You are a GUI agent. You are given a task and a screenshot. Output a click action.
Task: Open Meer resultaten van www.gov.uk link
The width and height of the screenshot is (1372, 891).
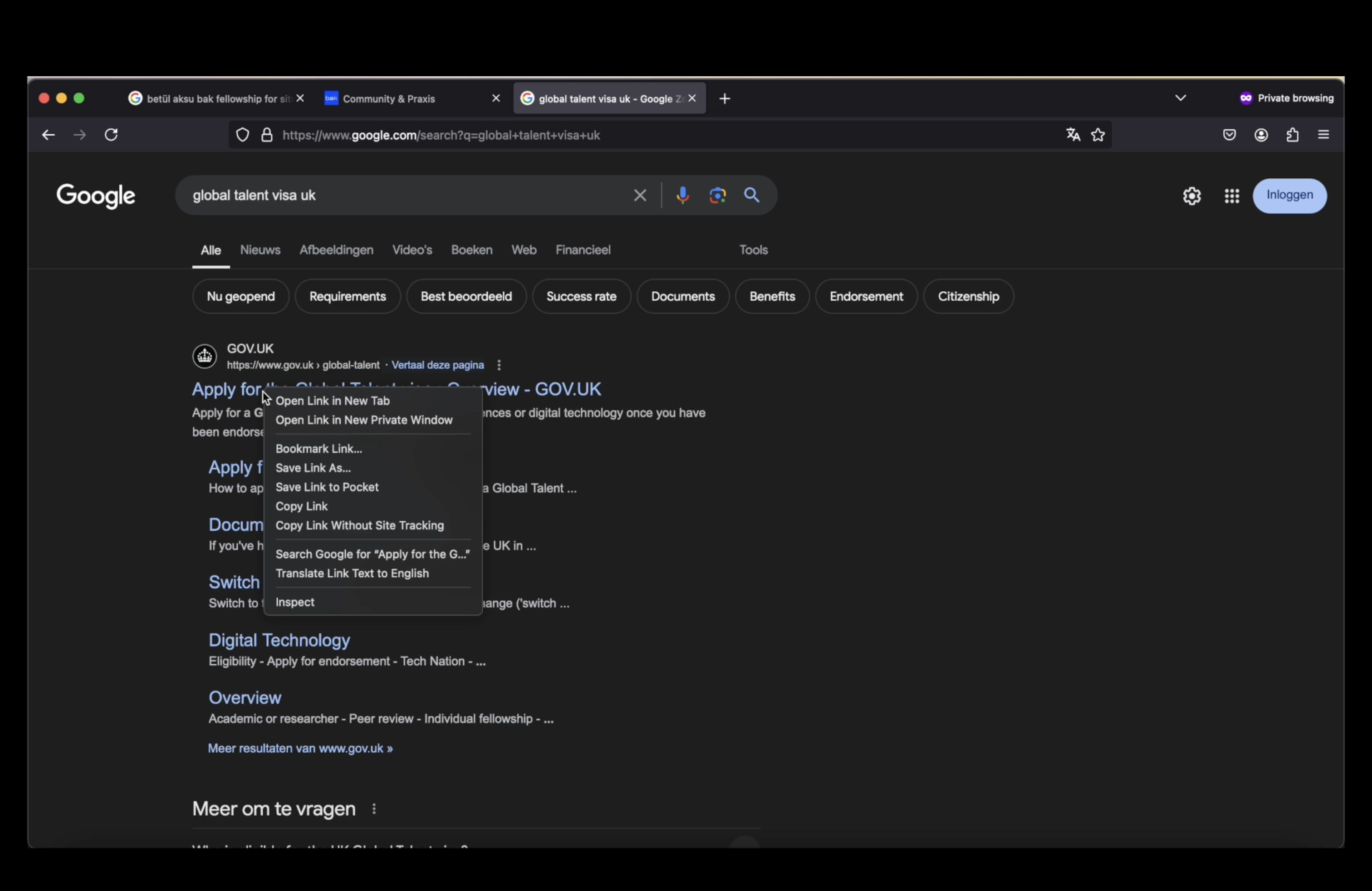[x=300, y=748]
